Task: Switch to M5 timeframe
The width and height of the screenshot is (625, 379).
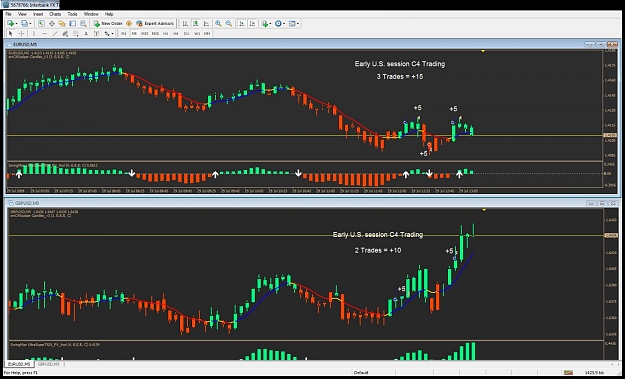Action: coord(134,34)
